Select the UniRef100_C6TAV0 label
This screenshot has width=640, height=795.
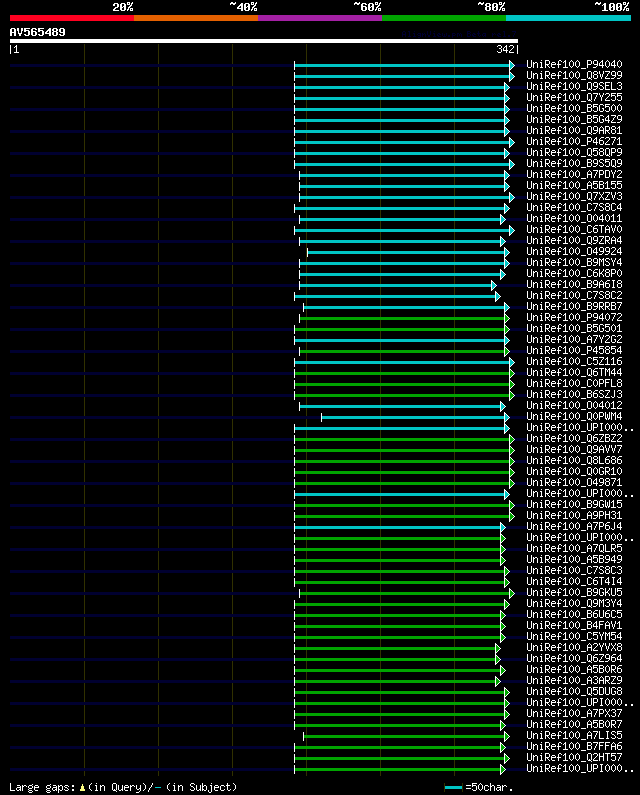point(574,230)
